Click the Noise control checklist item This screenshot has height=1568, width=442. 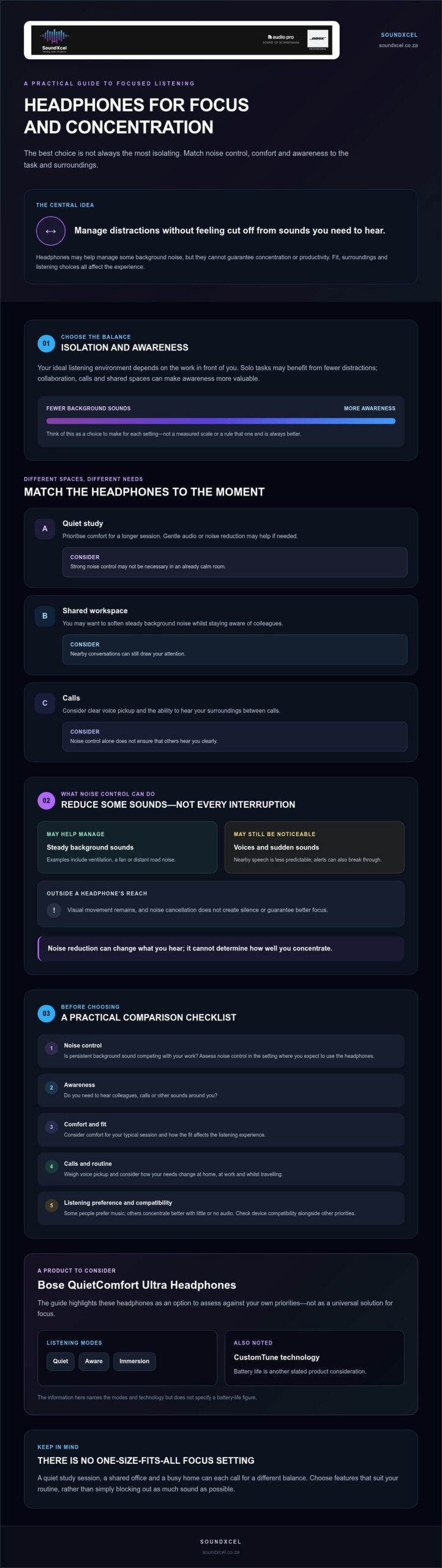point(221,1050)
